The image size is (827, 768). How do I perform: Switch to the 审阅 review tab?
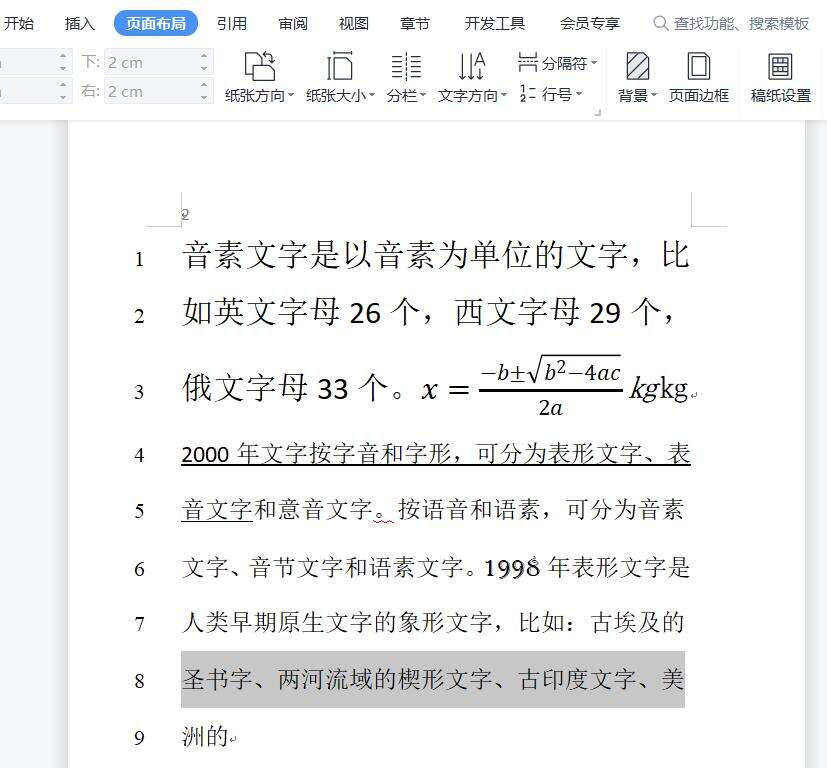293,23
